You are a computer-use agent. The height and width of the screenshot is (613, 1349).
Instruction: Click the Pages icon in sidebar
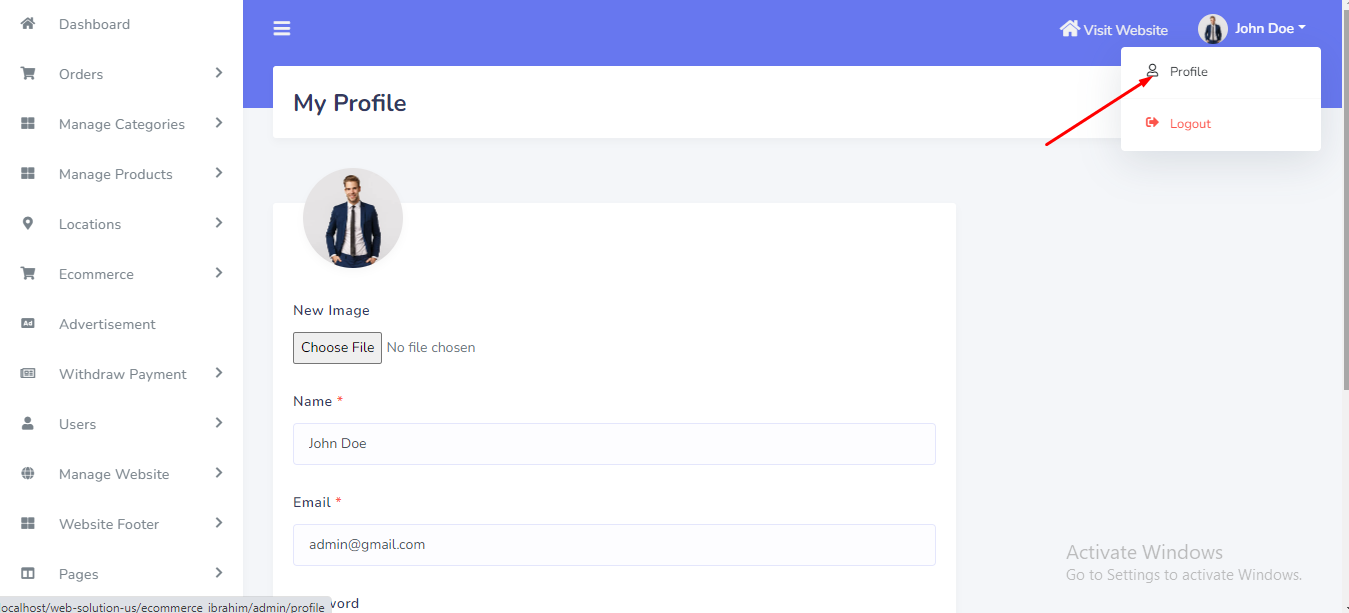pos(28,573)
